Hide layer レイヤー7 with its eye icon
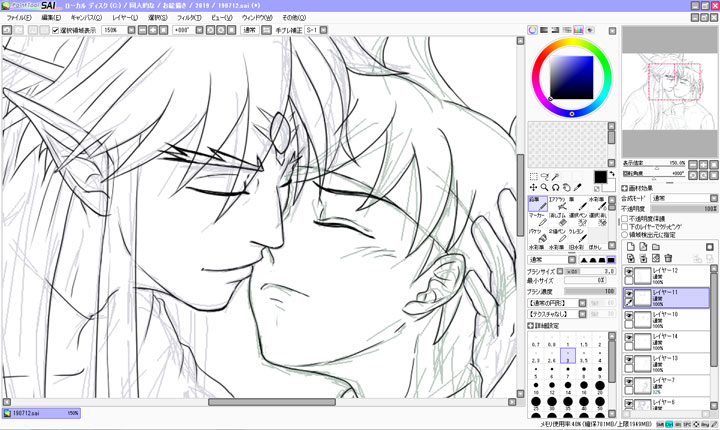The height and width of the screenshot is (430, 720). pyautogui.click(x=629, y=381)
